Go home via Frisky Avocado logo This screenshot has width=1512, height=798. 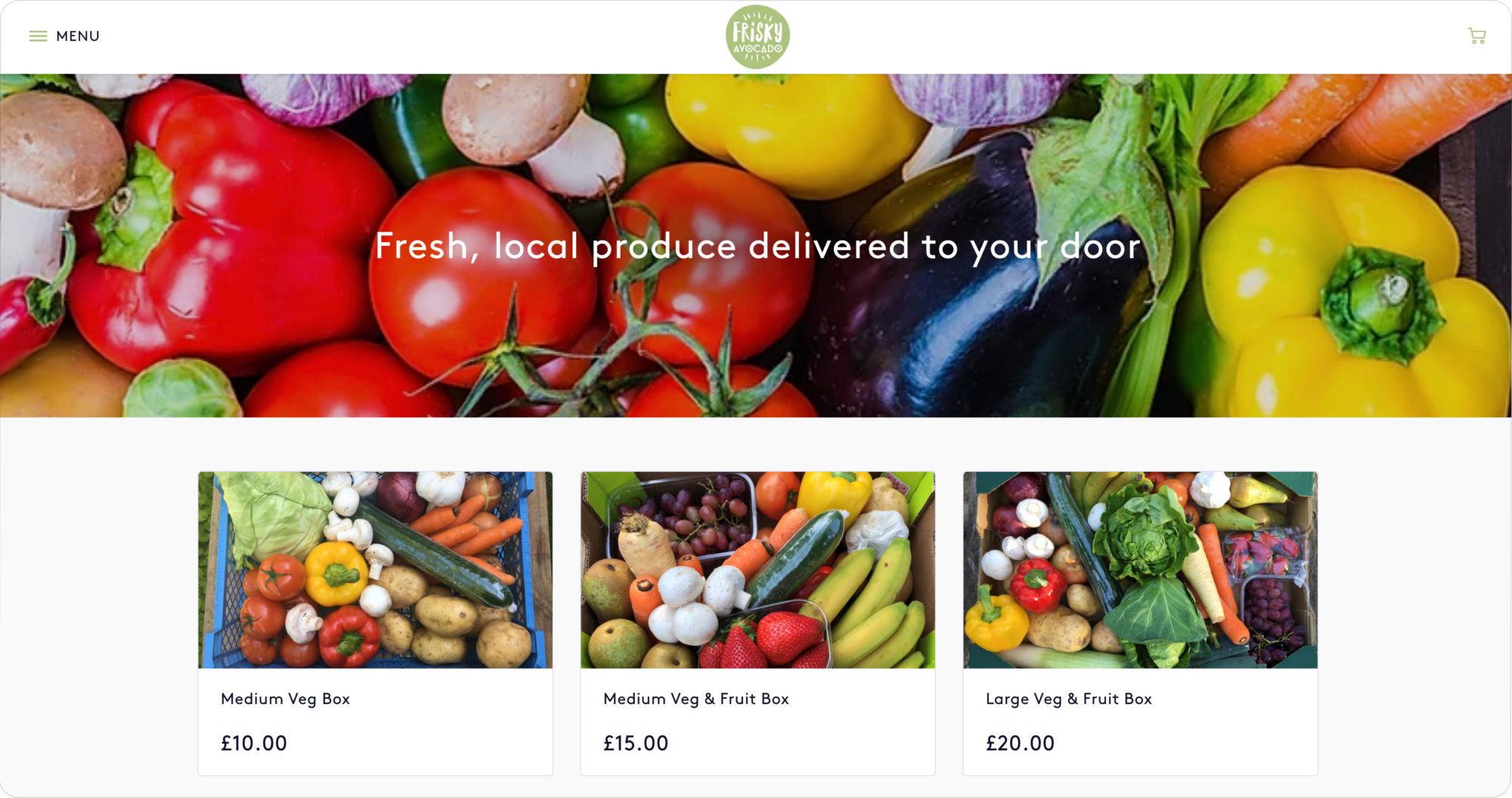[x=758, y=37]
